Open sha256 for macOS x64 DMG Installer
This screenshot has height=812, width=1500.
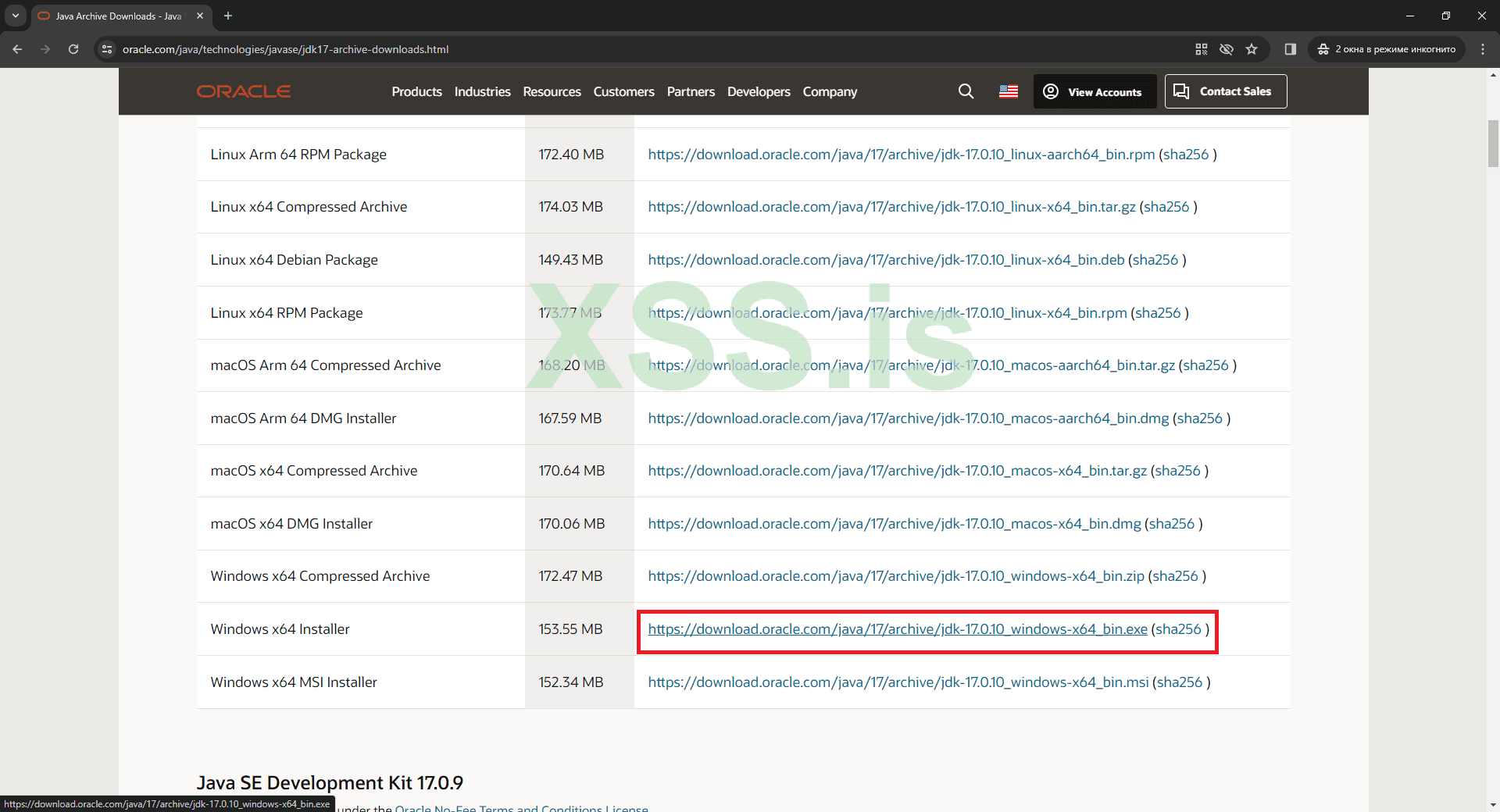click(x=1172, y=524)
